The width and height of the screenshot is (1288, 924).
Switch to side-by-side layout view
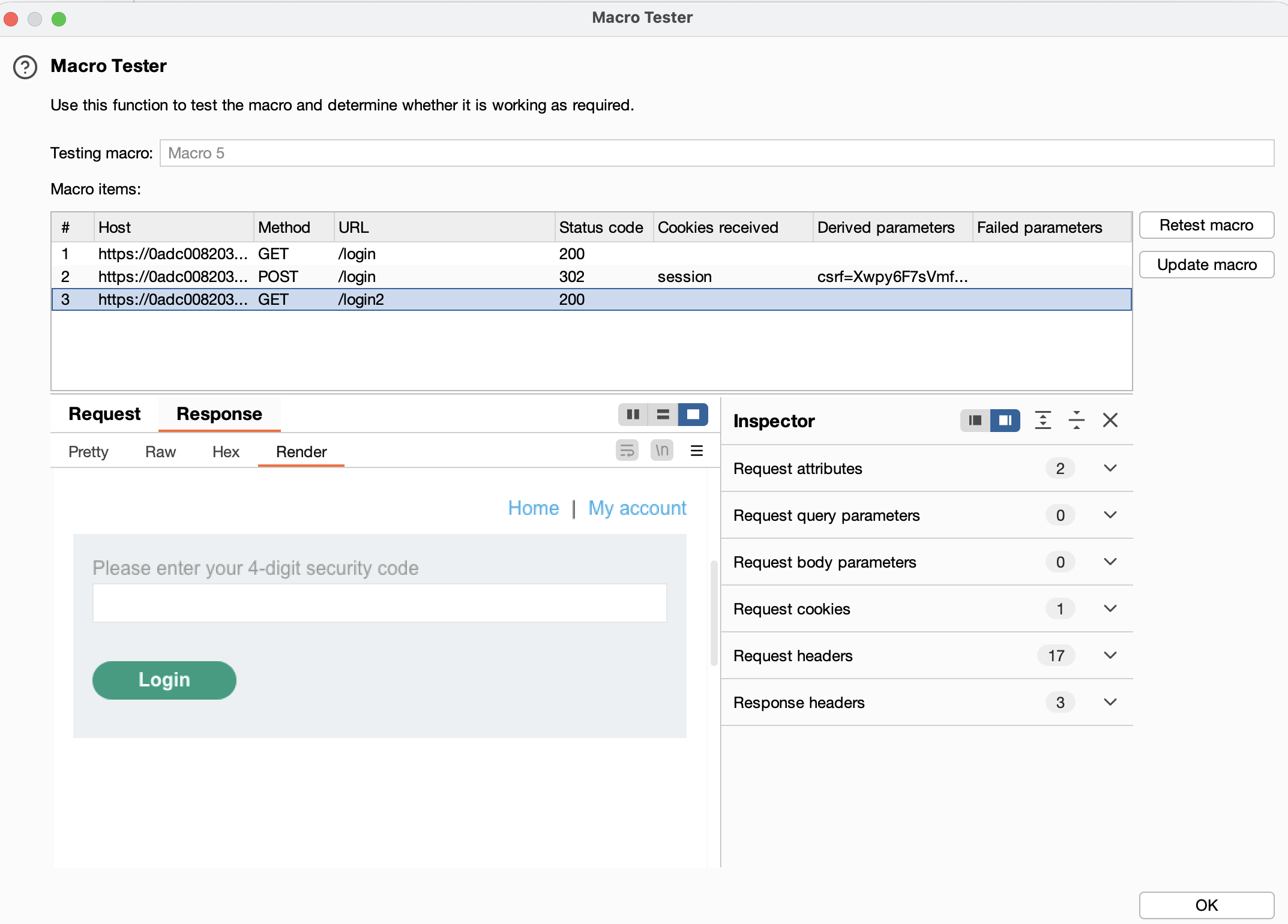coord(633,415)
